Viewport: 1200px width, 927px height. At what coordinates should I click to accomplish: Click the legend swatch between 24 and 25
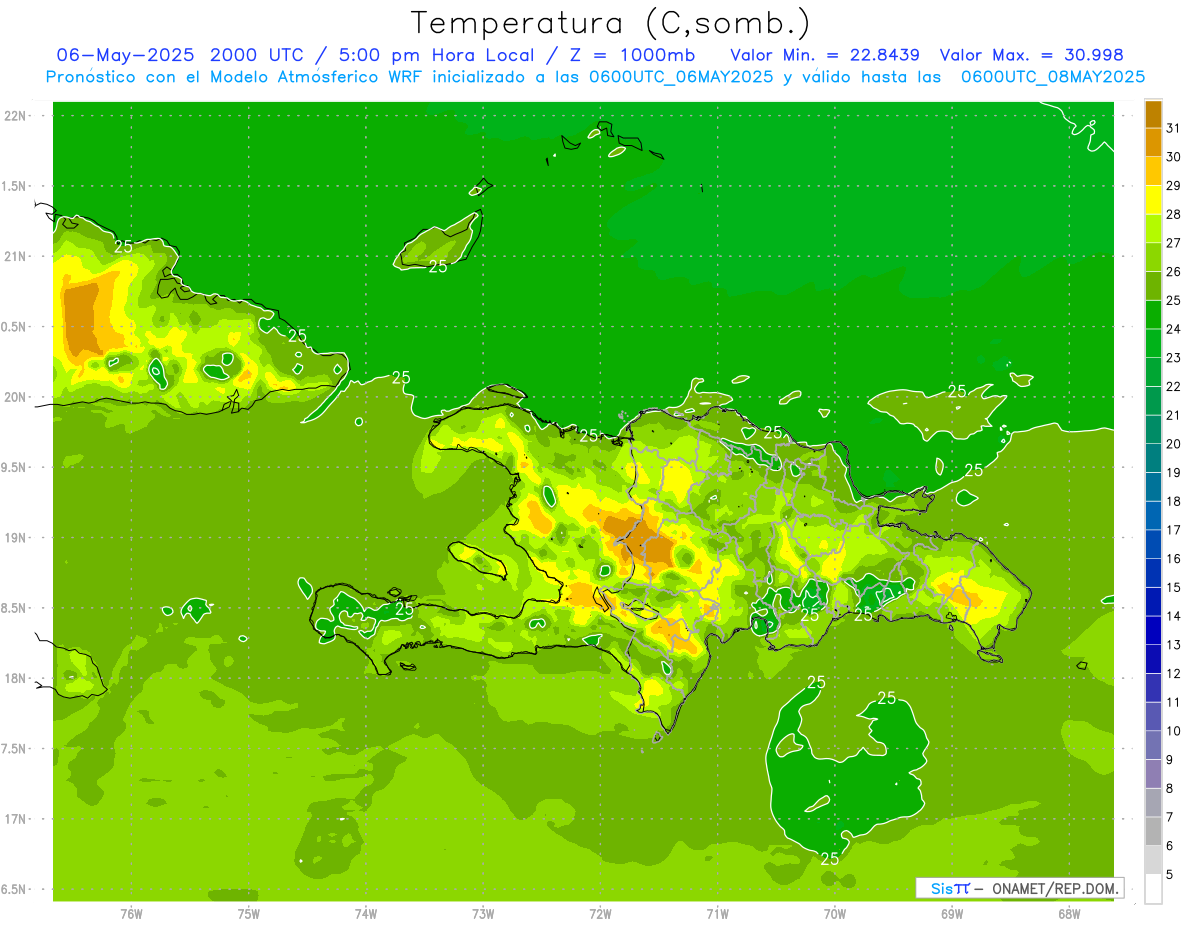[x=1153, y=314]
